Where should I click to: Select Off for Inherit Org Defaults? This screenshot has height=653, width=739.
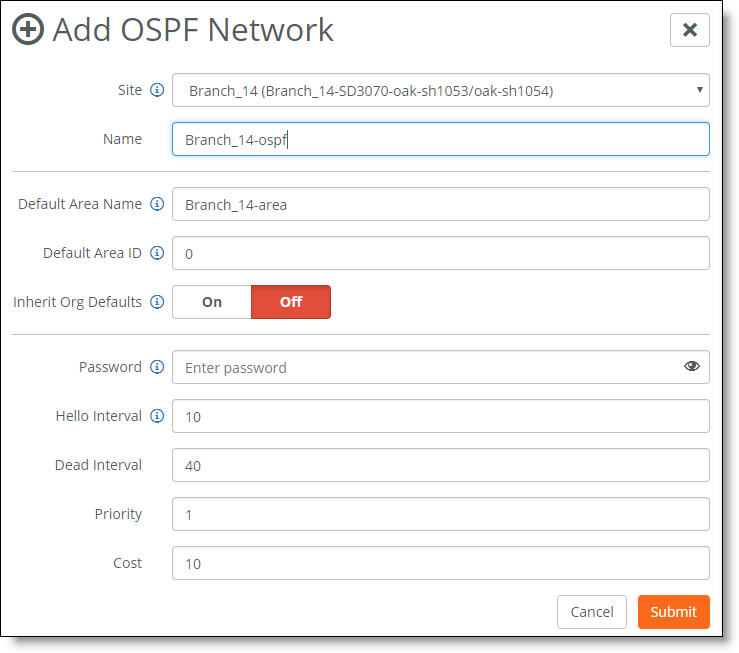click(x=291, y=302)
